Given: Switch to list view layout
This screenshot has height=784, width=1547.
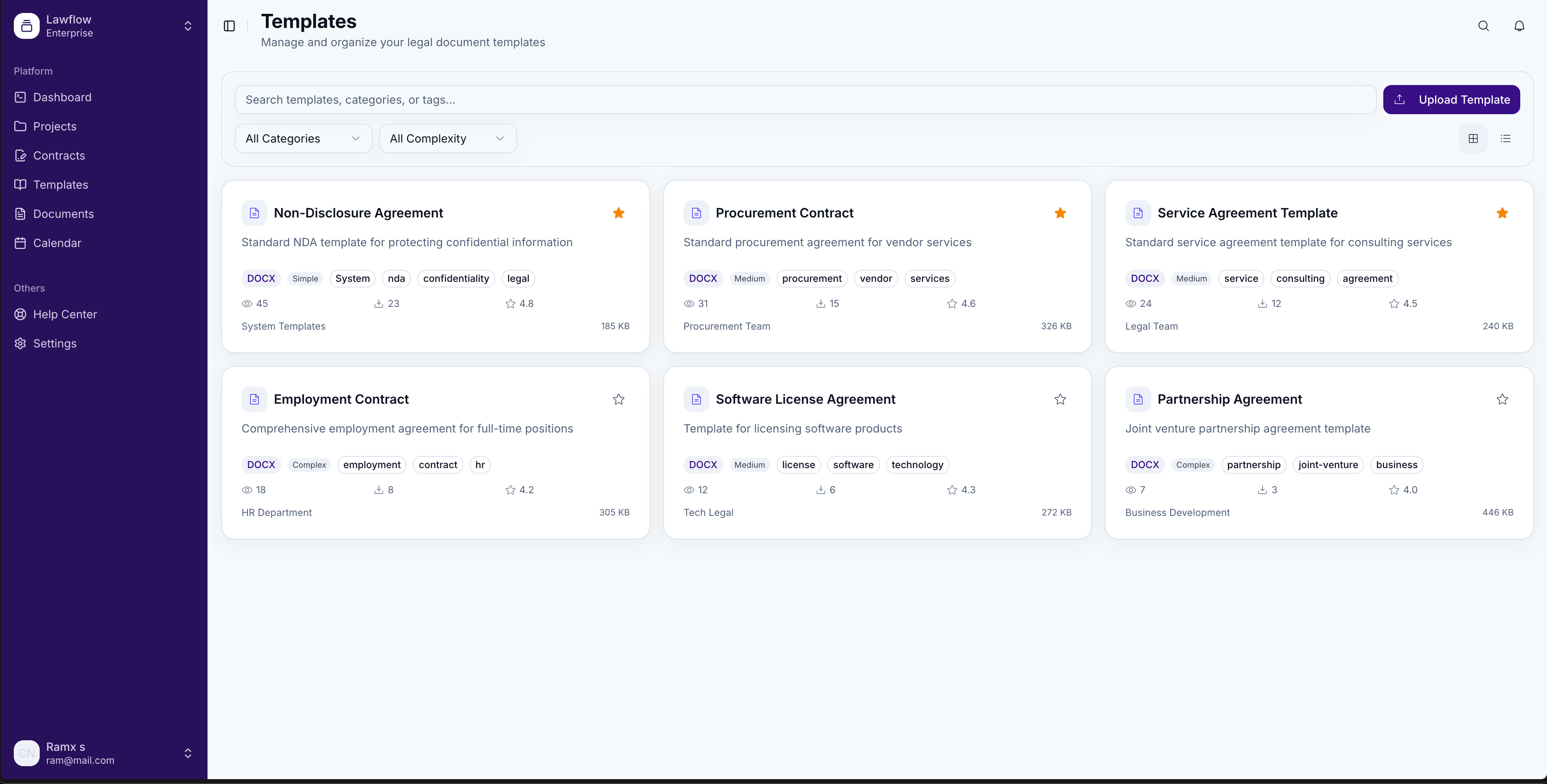Looking at the screenshot, I should 1505,138.
